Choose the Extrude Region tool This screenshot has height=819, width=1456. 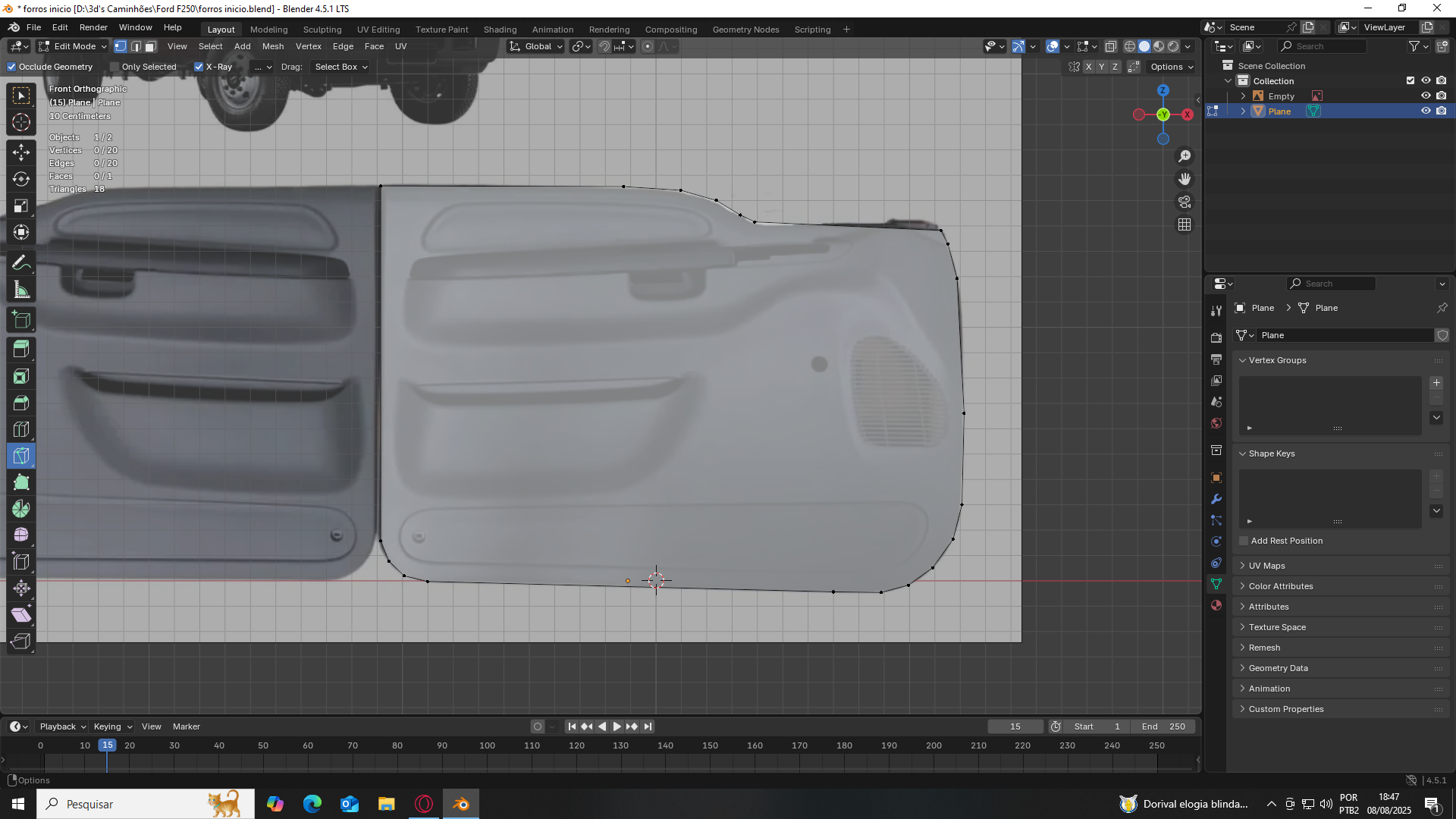tap(21, 350)
